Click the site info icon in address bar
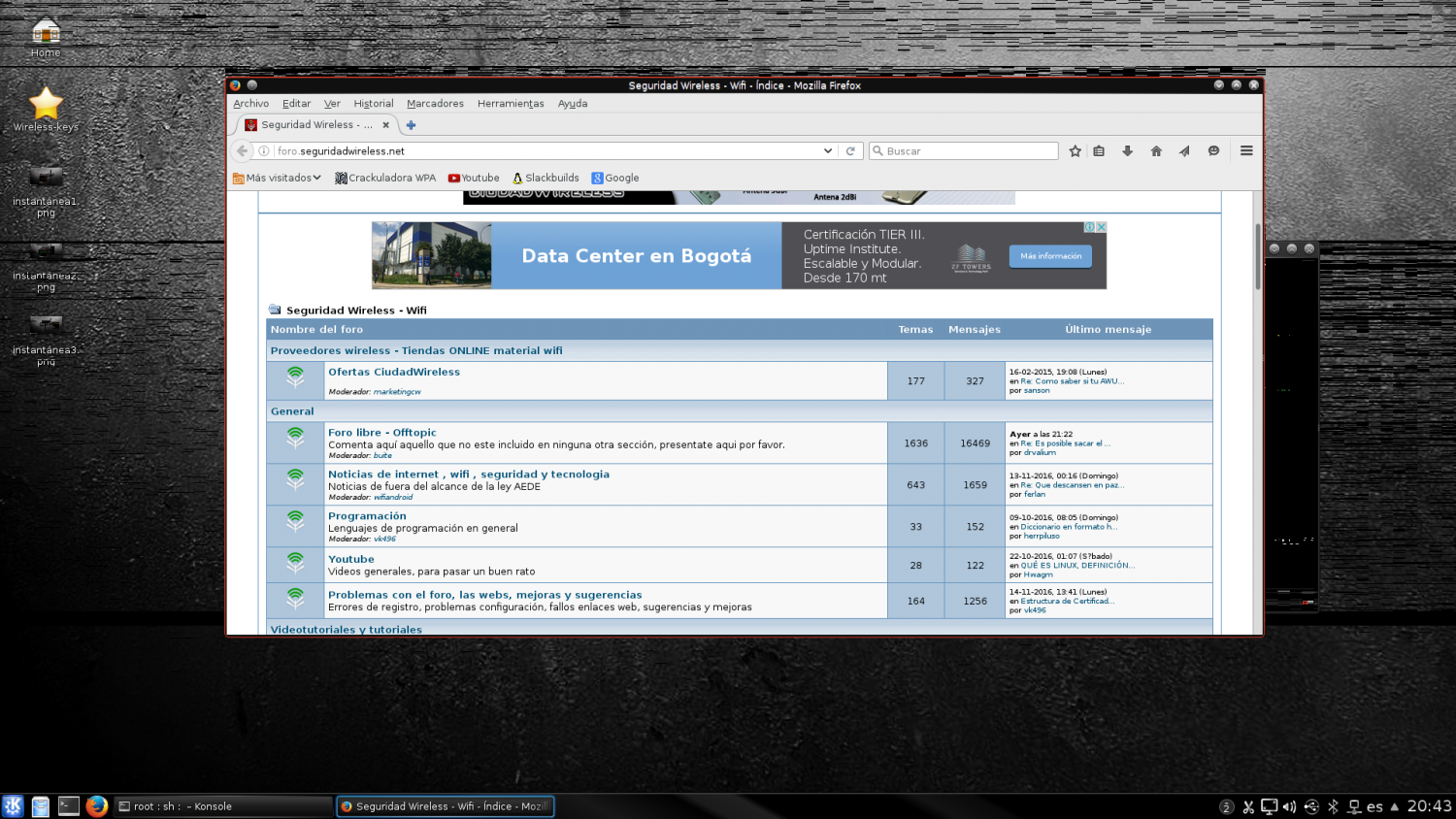The image size is (1456, 819). 264,151
